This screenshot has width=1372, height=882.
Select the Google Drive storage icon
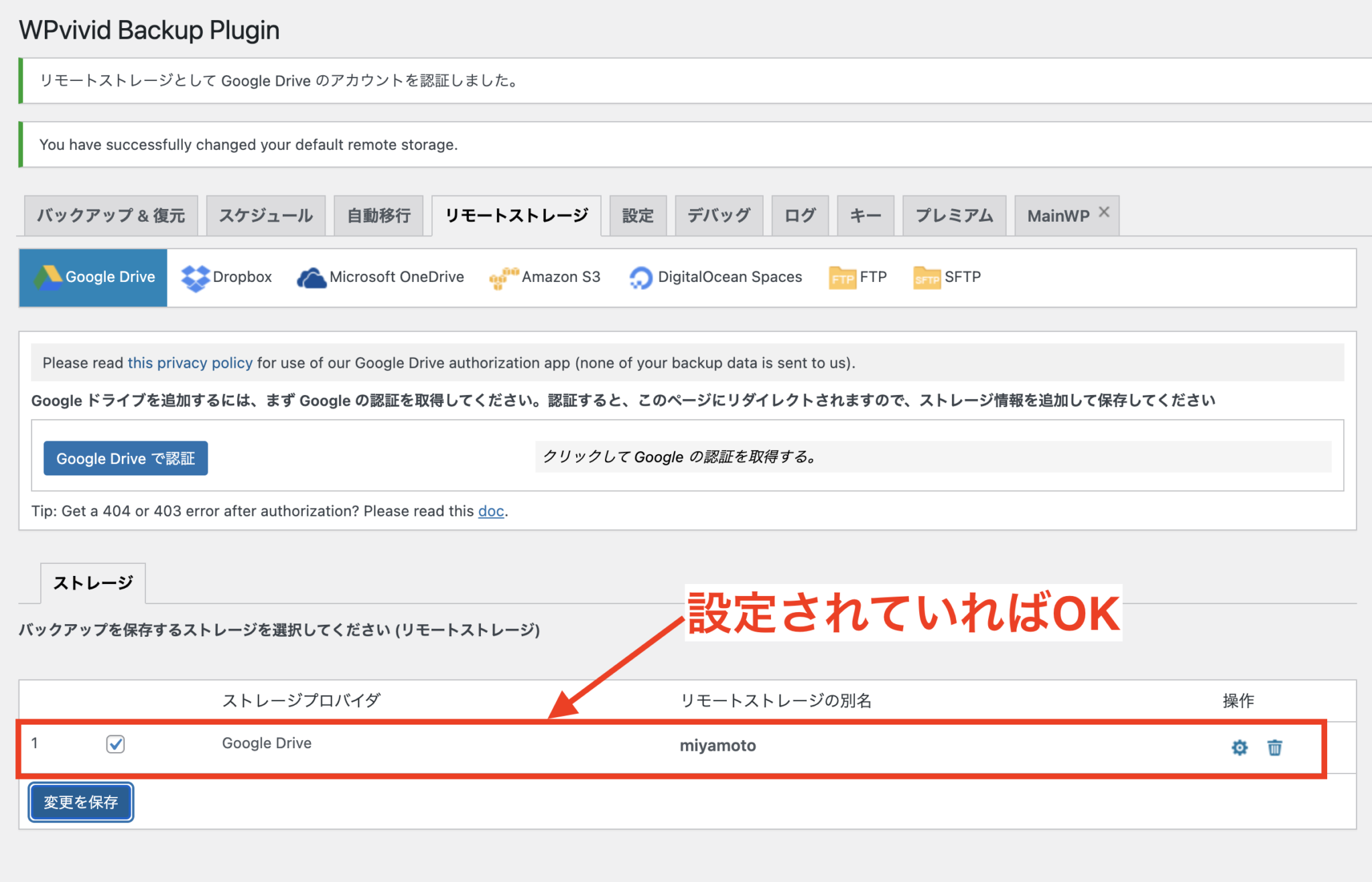pos(92,277)
